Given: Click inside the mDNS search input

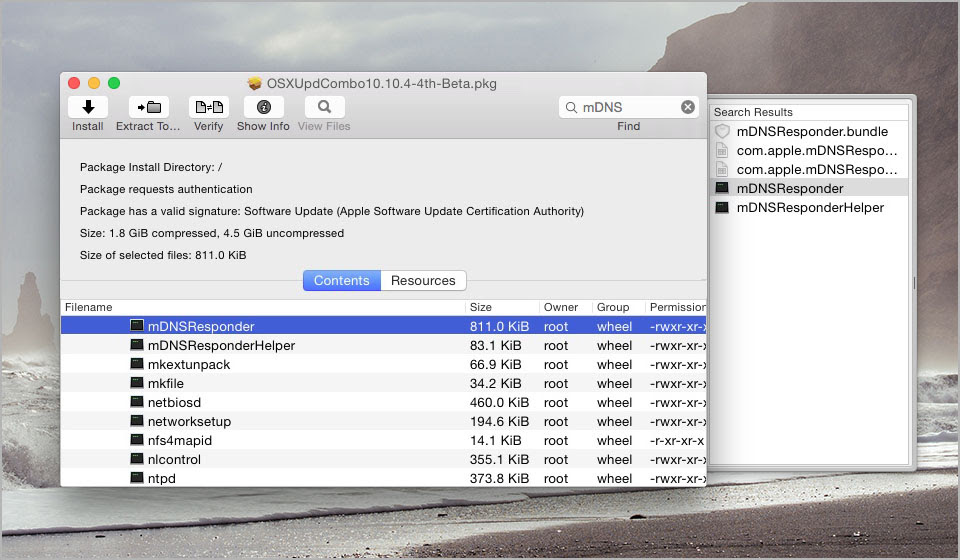Looking at the screenshot, I should (629, 107).
